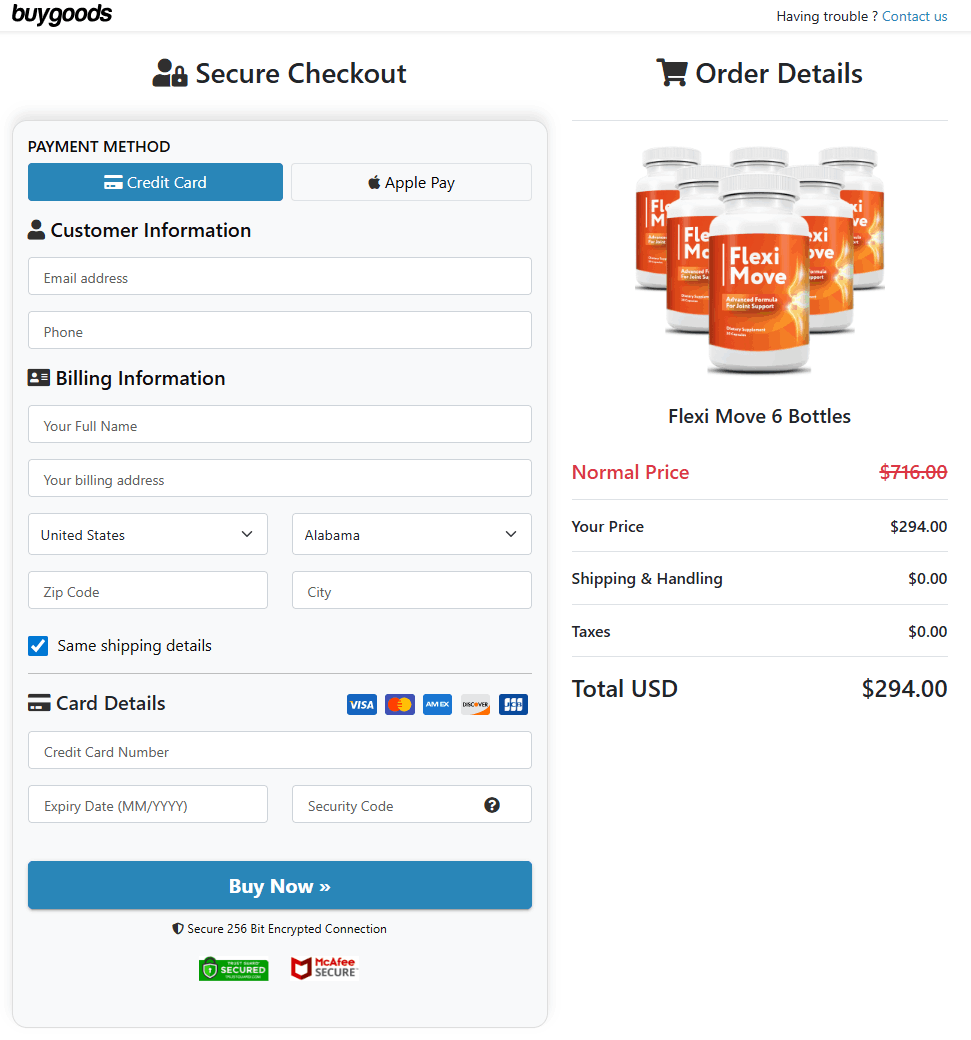The width and height of the screenshot is (971, 1040).
Task: Select the Credit Card payment tab
Action: tap(155, 183)
